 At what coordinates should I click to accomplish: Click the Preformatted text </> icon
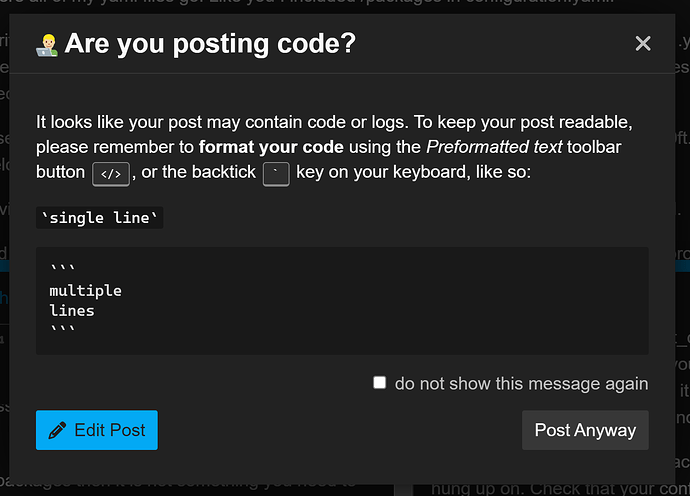(x=111, y=172)
